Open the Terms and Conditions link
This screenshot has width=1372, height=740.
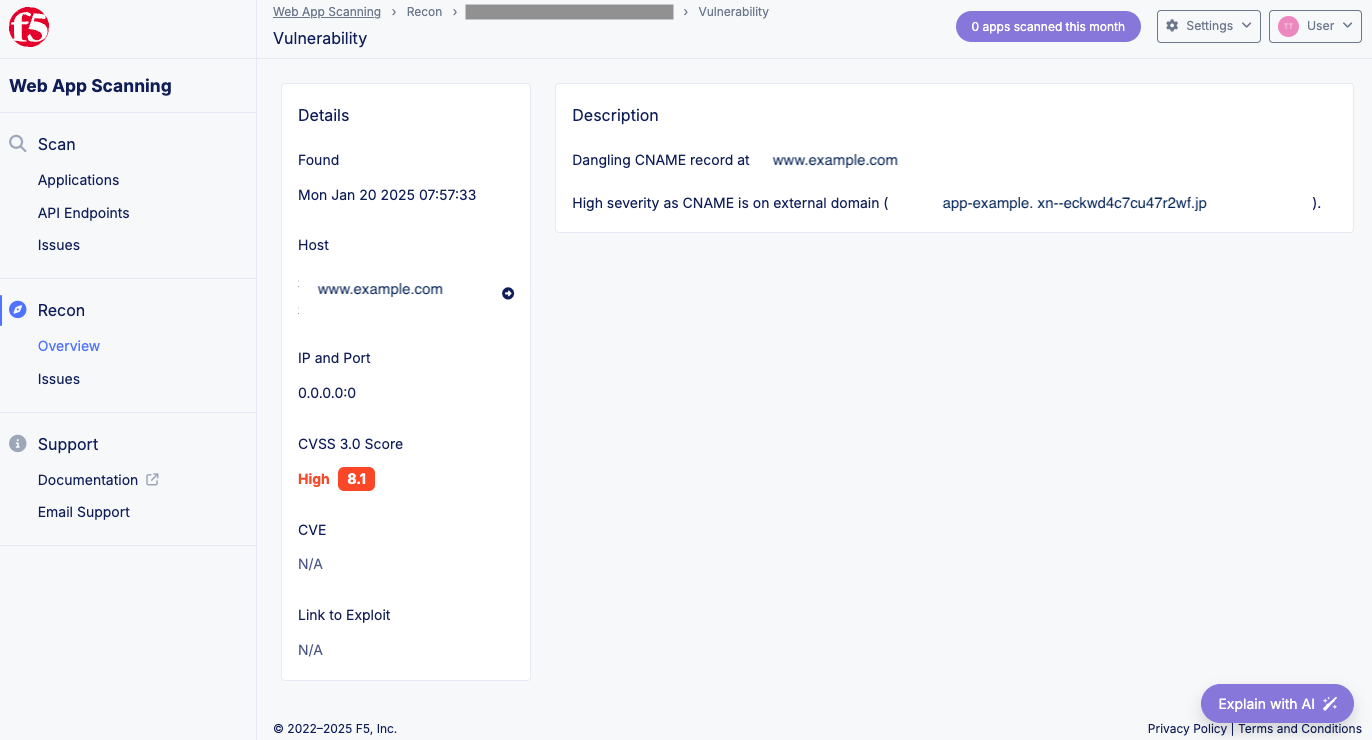tap(1300, 729)
